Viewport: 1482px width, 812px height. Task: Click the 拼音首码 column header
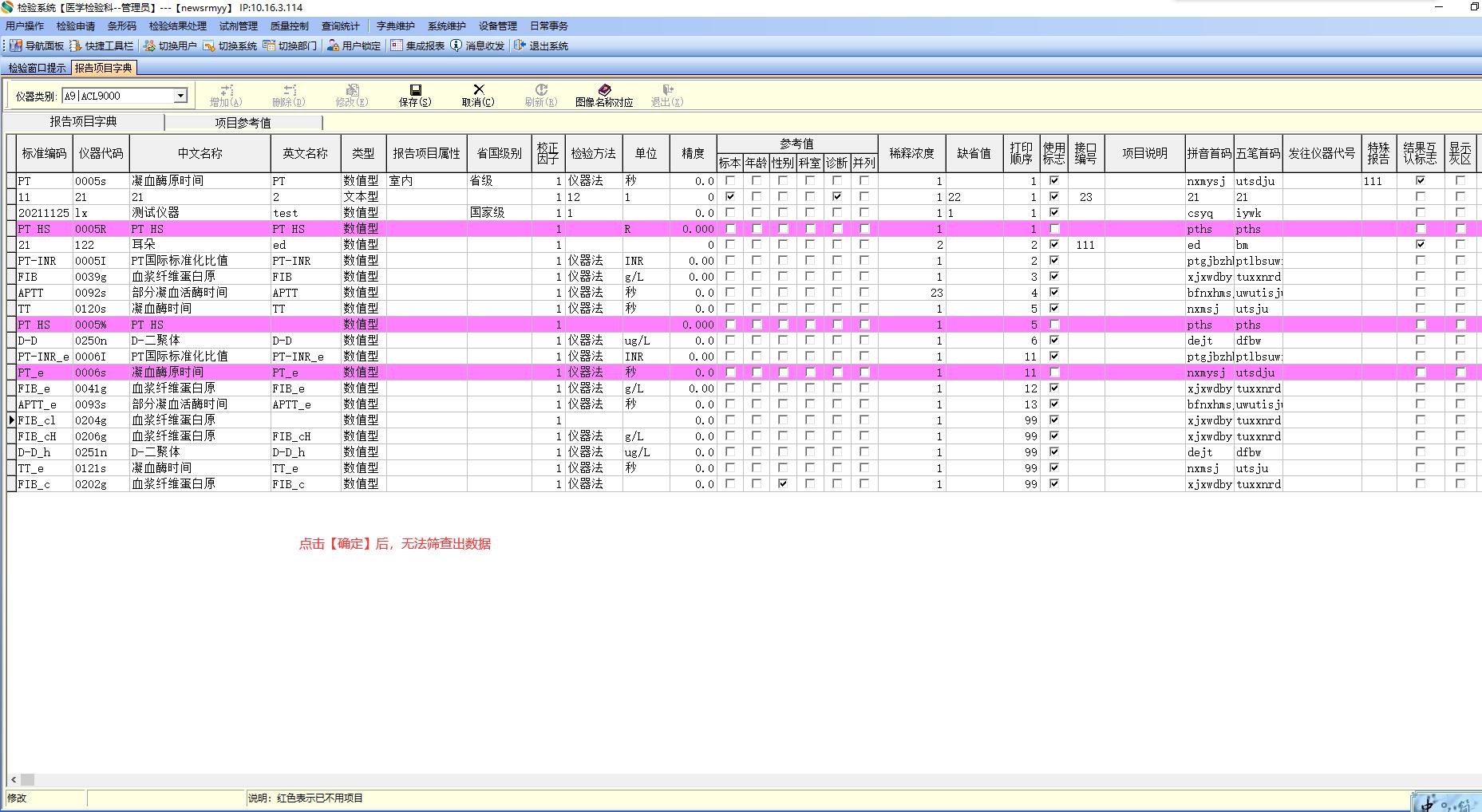point(1209,153)
